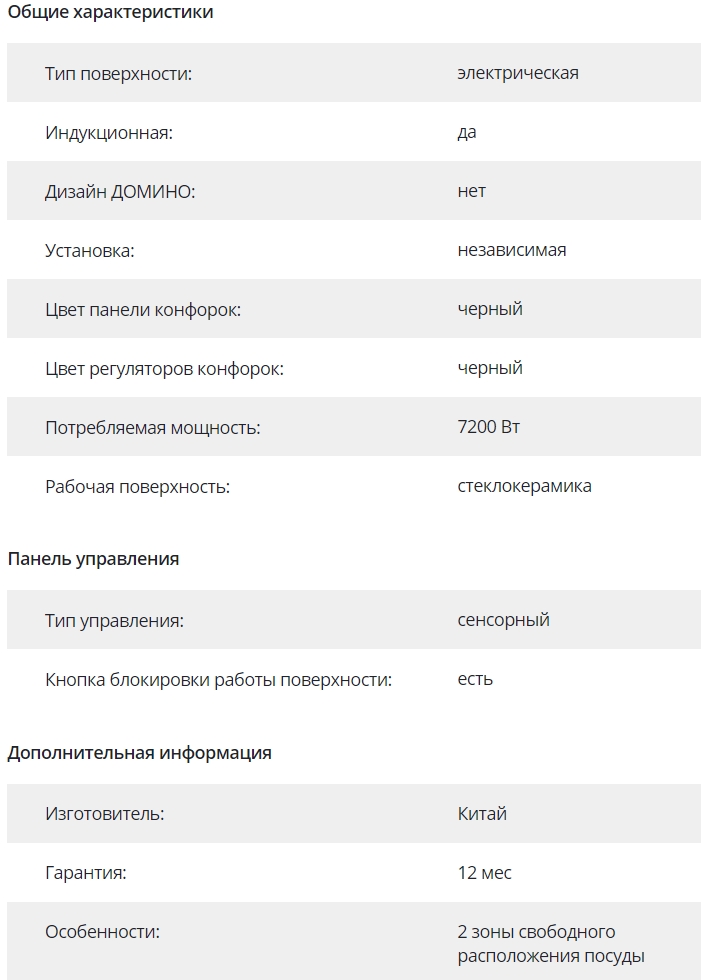Screen dimensions: 701x980
Task: Click the "Цвет регуляторов конфорок:" label
Action: [165, 368]
